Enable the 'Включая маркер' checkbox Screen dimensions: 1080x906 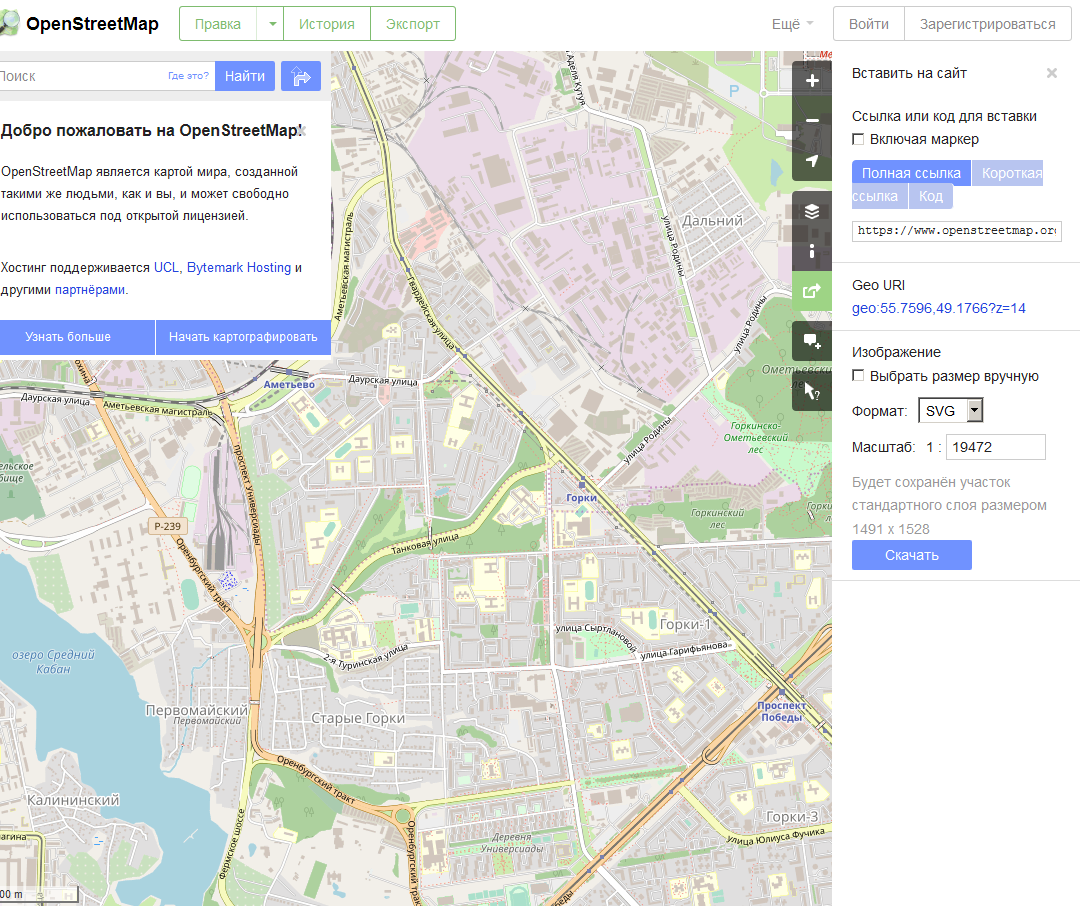click(x=858, y=139)
